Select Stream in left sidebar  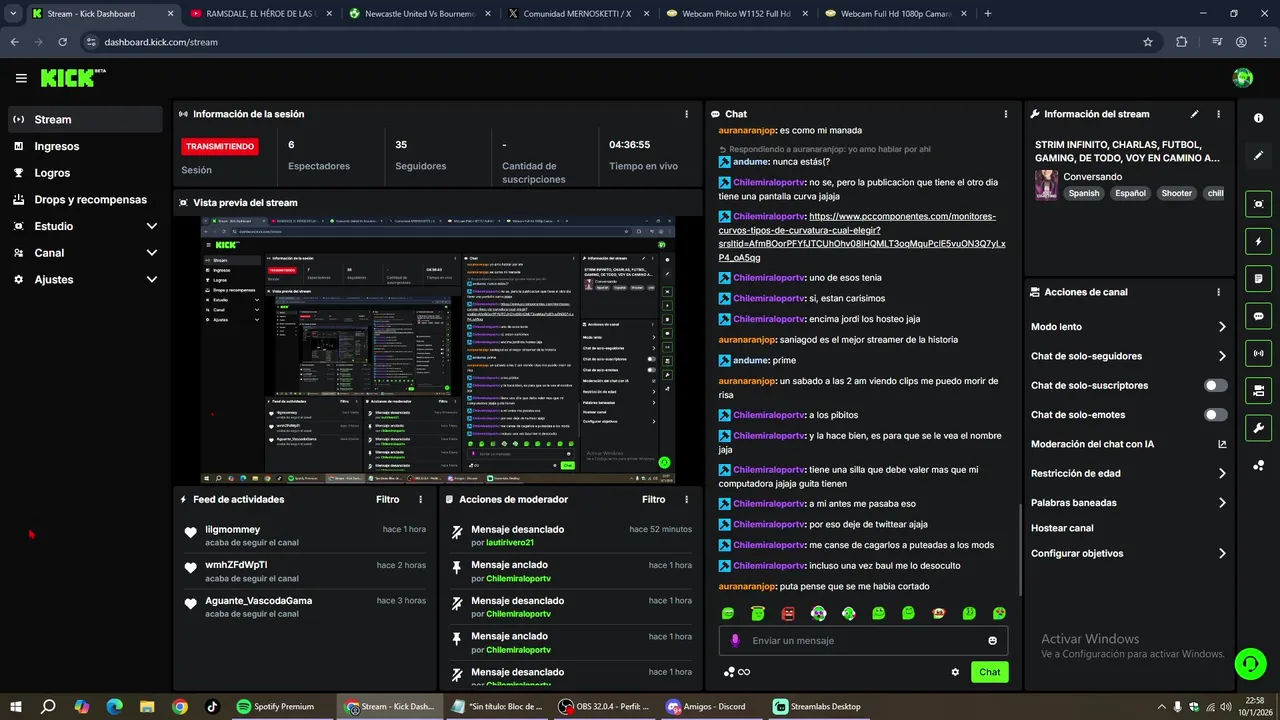(85, 119)
